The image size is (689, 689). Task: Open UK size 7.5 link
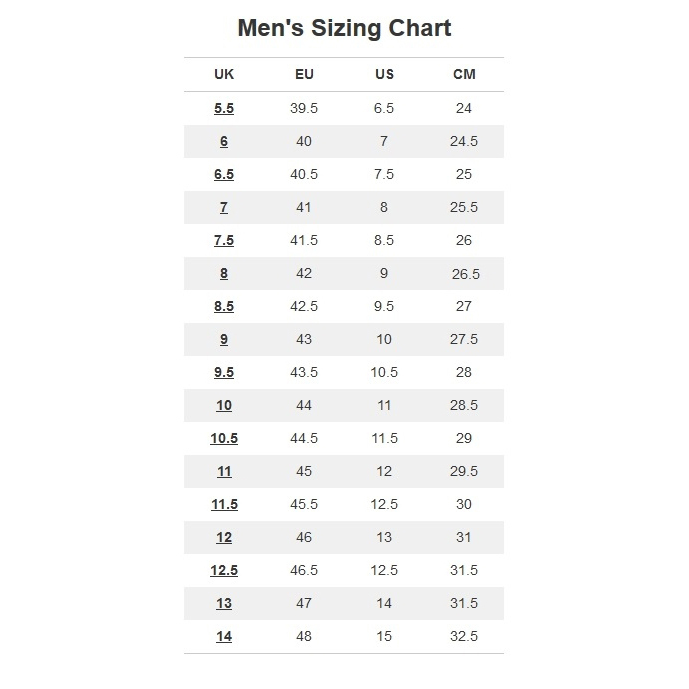coord(224,240)
